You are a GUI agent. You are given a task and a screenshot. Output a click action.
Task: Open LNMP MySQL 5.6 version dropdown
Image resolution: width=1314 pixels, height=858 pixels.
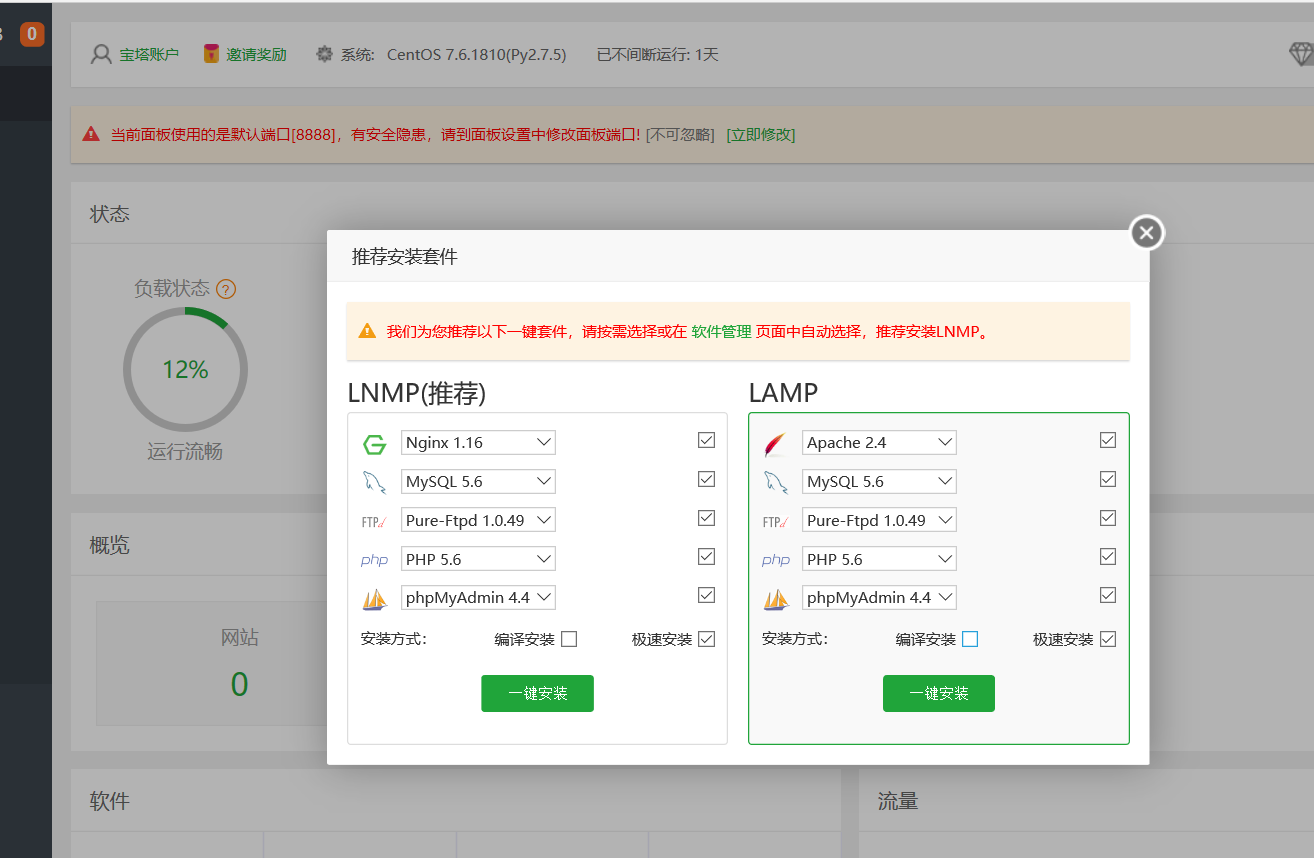[x=478, y=481]
